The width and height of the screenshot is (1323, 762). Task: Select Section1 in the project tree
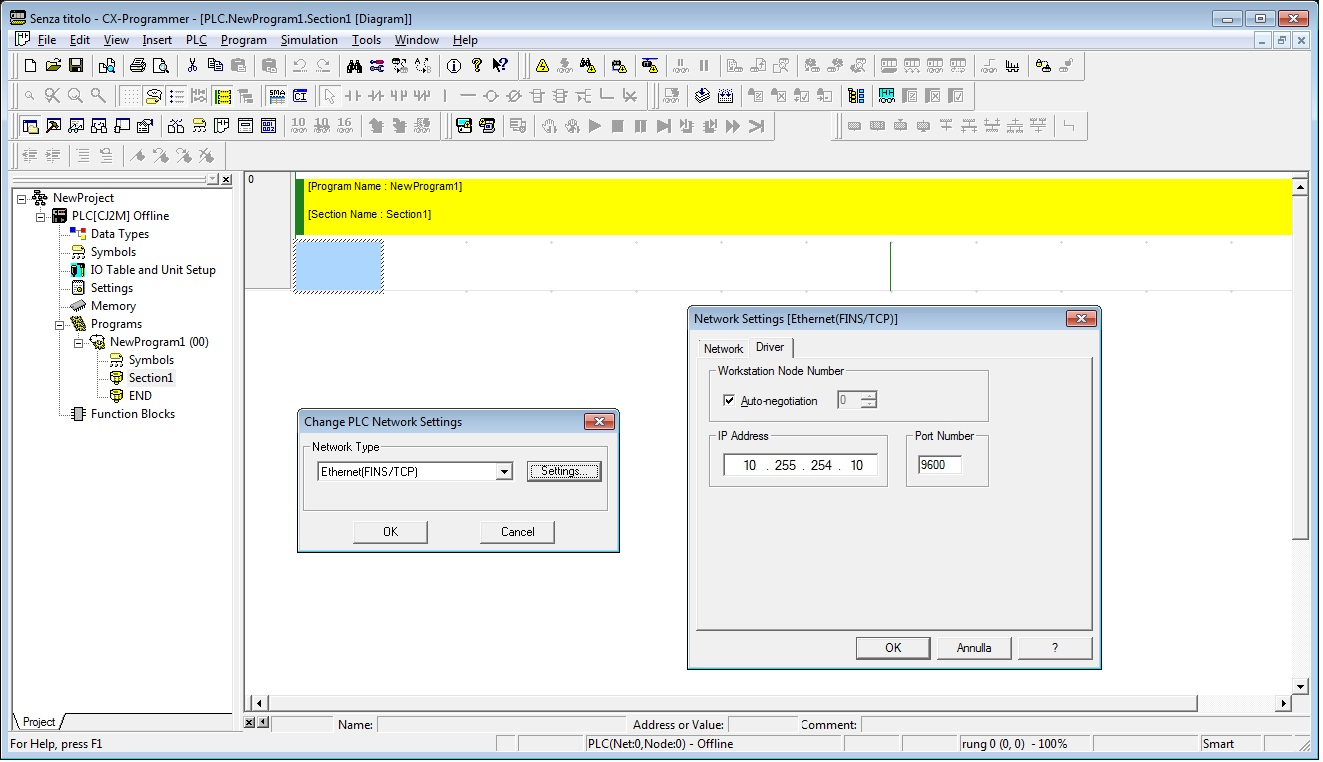click(151, 378)
